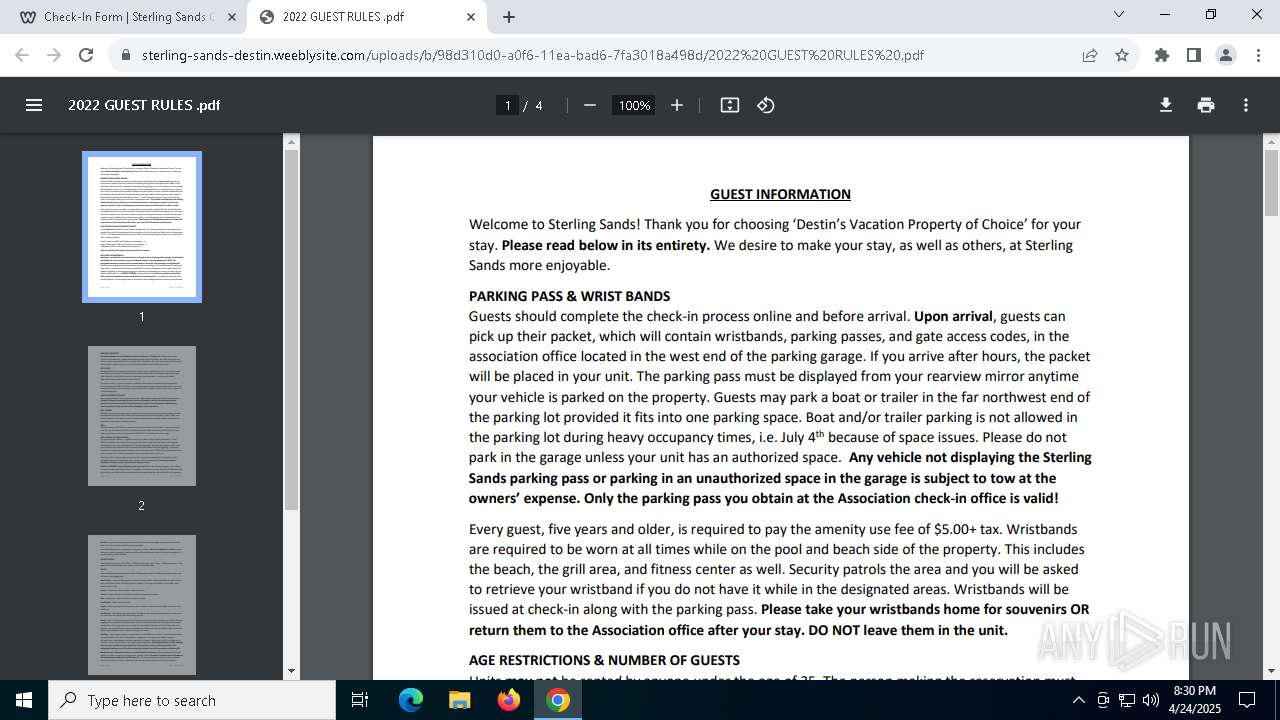The height and width of the screenshot is (720, 1280).
Task: Open Chrome profile avatar
Action: coord(1226,55)
